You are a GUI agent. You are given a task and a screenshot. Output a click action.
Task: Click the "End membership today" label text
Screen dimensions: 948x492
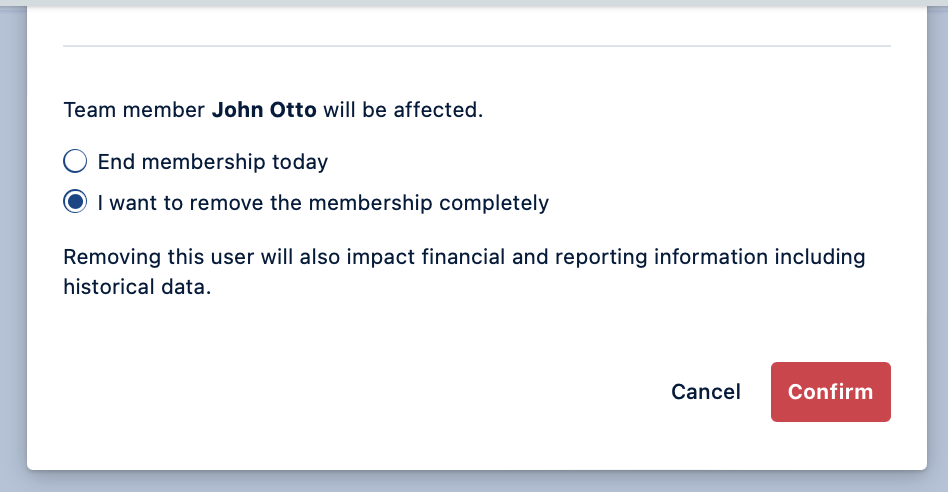tap(212, 161)
